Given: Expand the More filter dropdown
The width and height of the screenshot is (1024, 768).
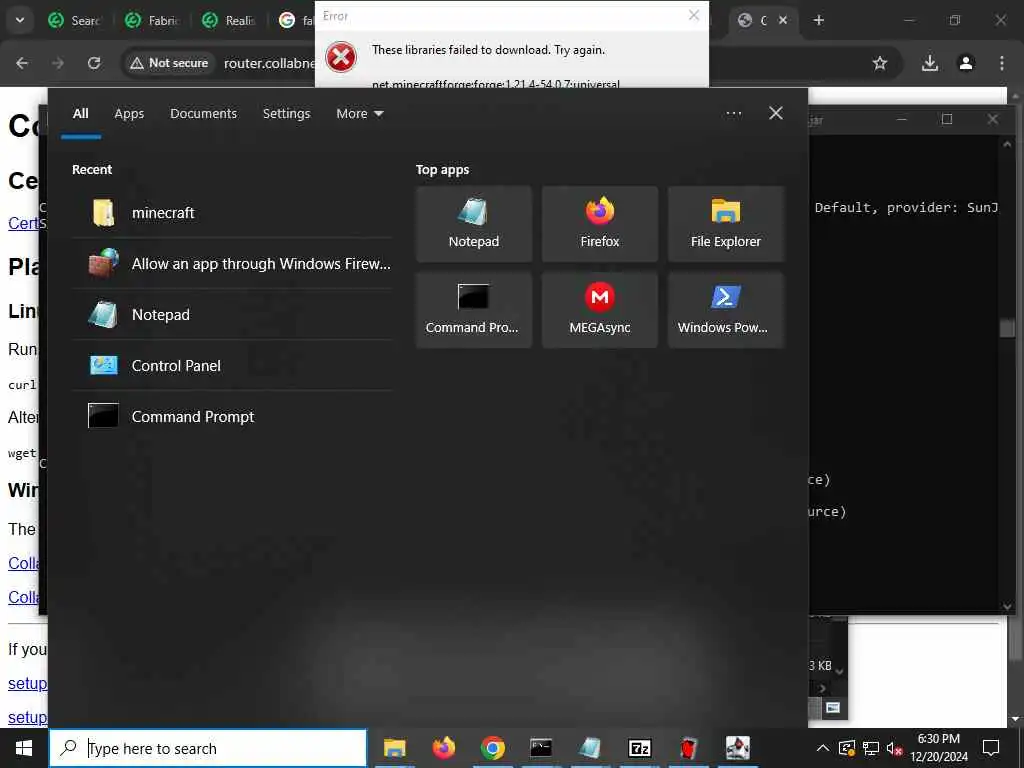Looking at the screenshot, I should pyautogui.click(x=360, y=114).
